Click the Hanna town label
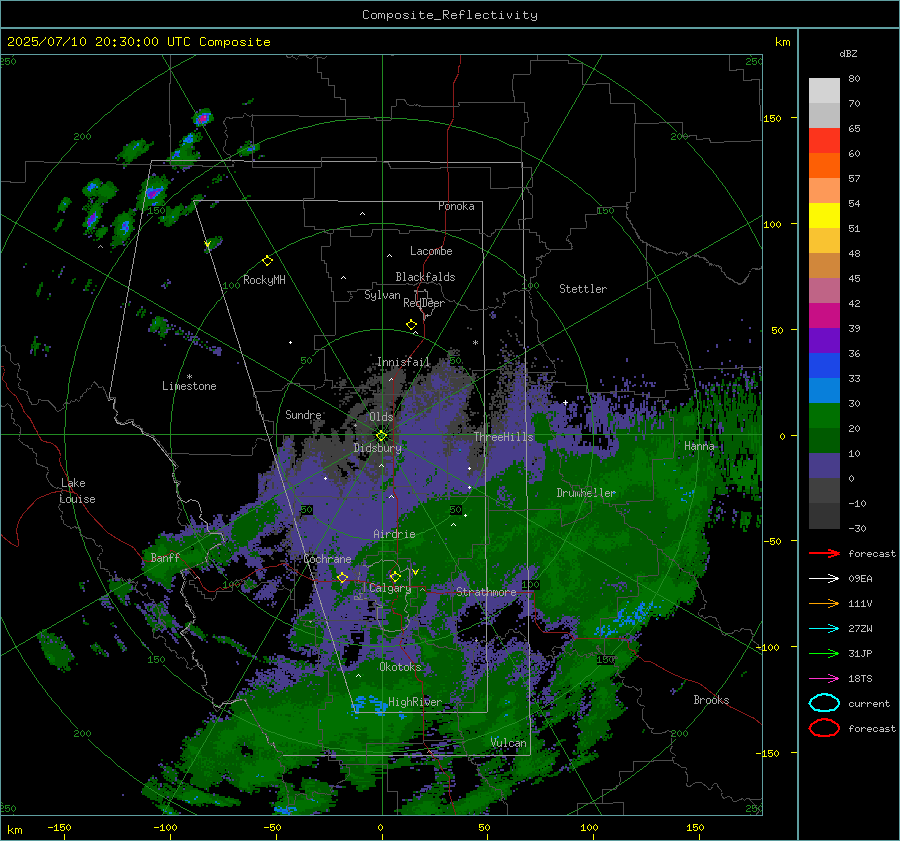The width and height of the screenshot is (900, 841). click(x=699, y=446)
